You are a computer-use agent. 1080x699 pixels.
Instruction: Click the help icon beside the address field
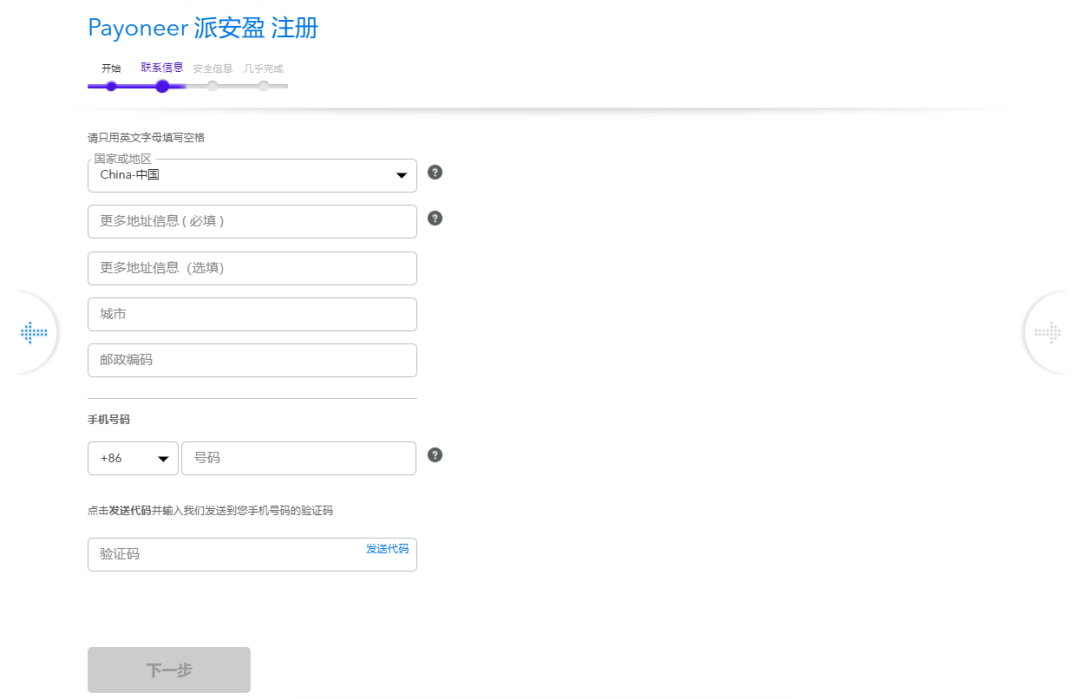click(434, 218)
